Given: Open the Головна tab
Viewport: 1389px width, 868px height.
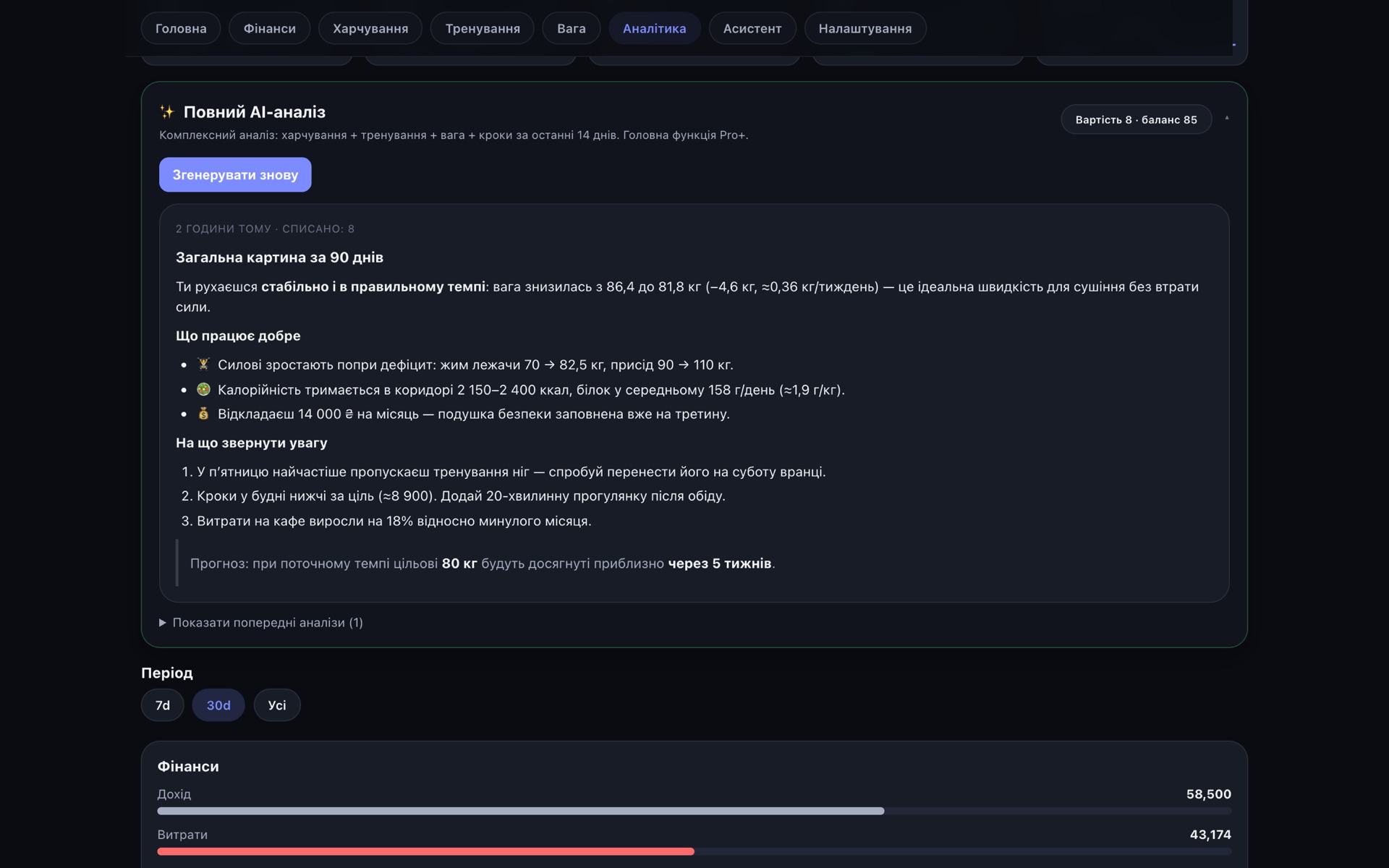Looking at the screenshot, I should pyautogui.click(x=181, y=28).
